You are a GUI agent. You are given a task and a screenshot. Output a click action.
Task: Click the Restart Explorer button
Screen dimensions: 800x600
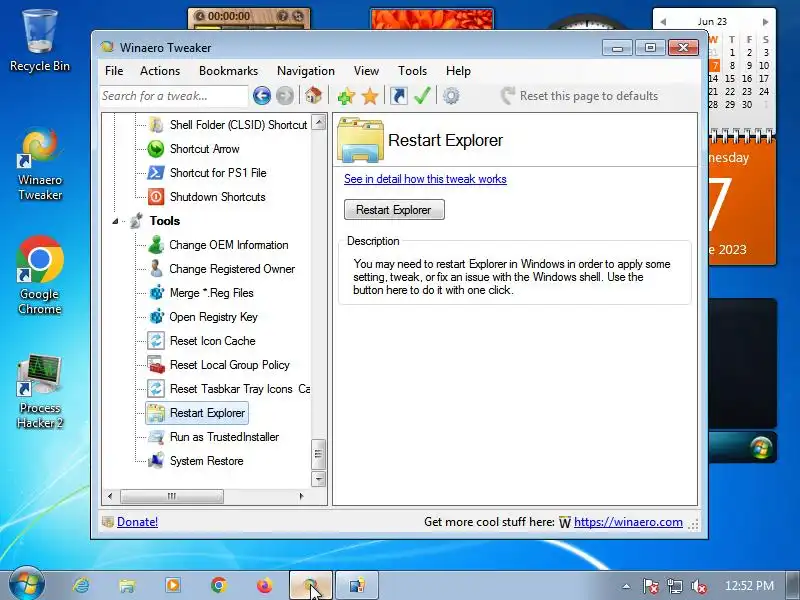394,210
